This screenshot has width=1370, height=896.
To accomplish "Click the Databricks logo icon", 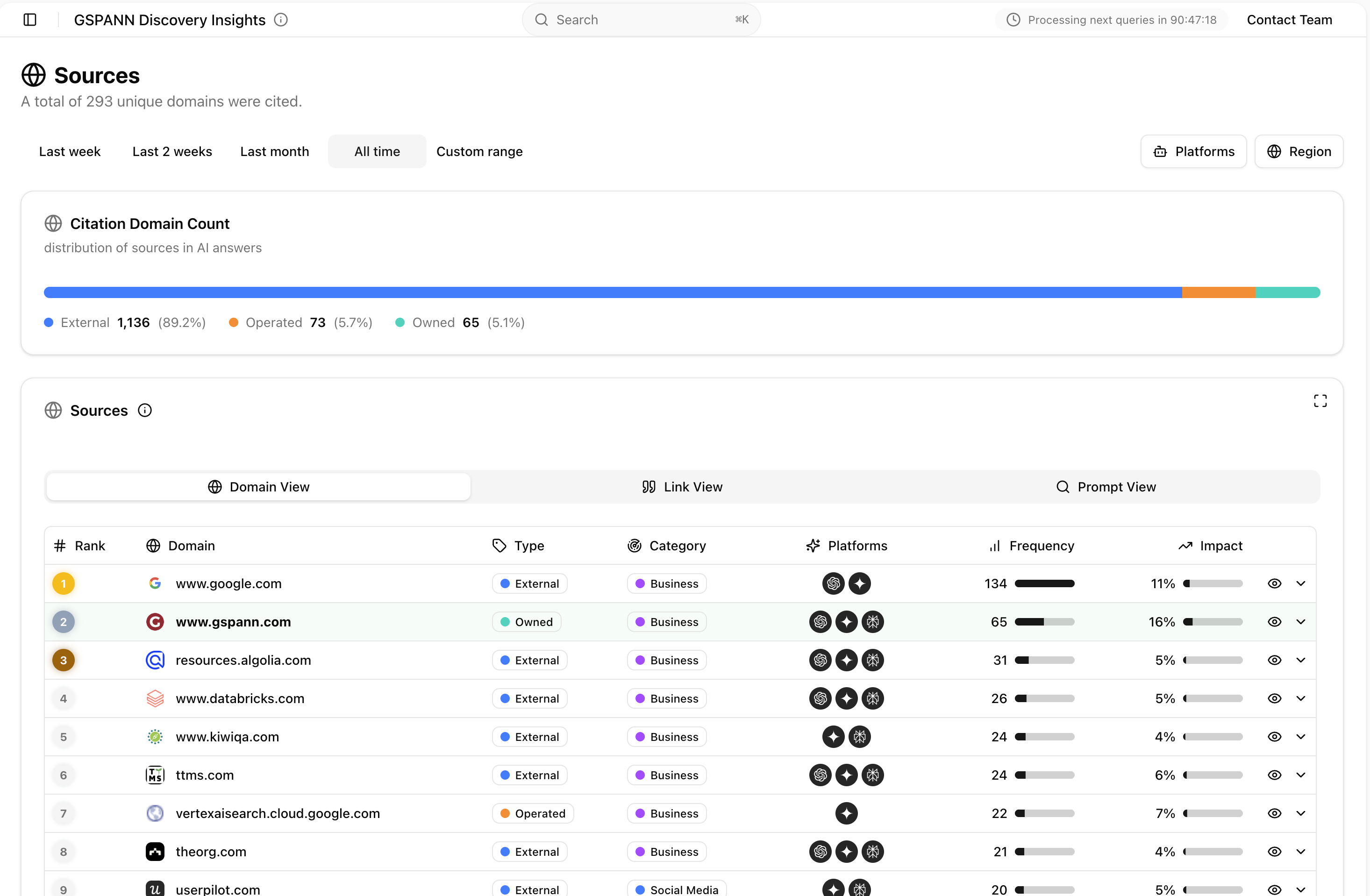I will tap(155, 698).
